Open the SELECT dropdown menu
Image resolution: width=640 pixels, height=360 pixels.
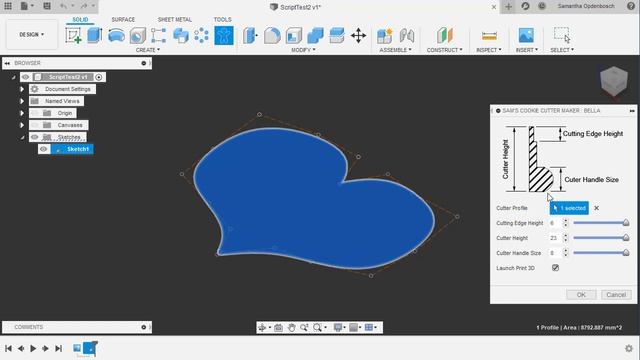click(562, 50)
